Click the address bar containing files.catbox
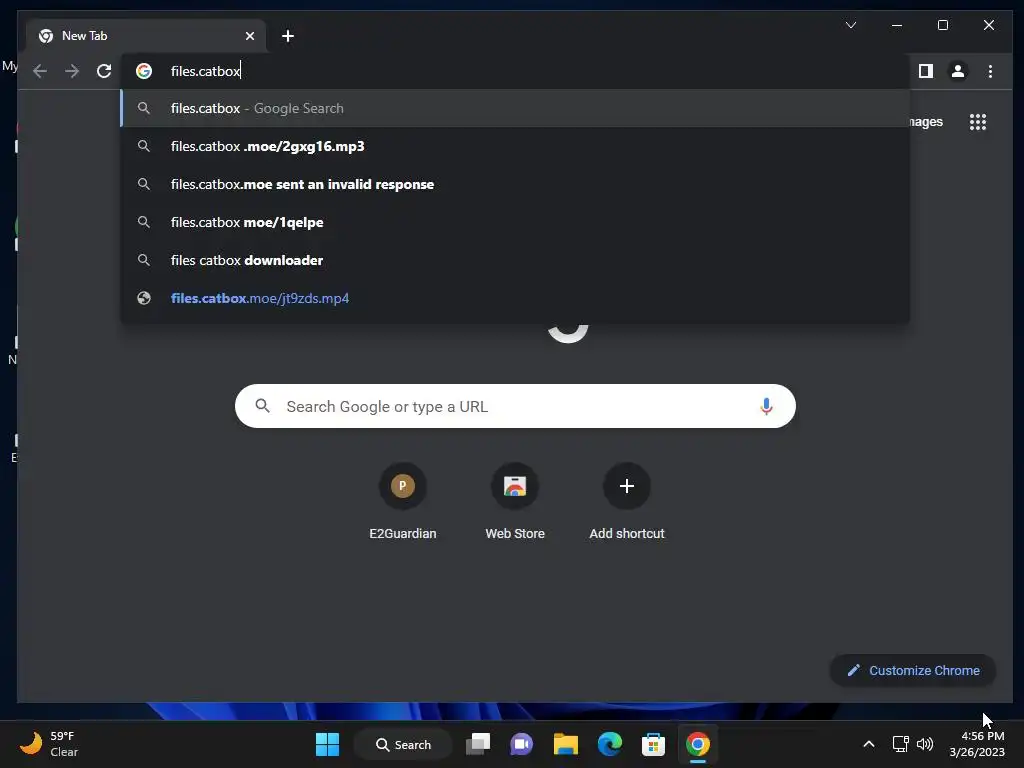The width and height of the screenshot is (1024, 768). coord(516,71)
